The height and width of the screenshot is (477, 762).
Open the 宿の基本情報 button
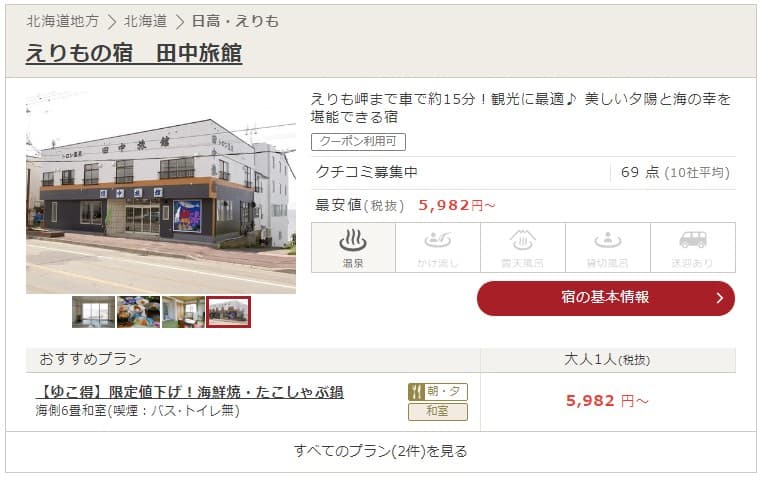606,298
